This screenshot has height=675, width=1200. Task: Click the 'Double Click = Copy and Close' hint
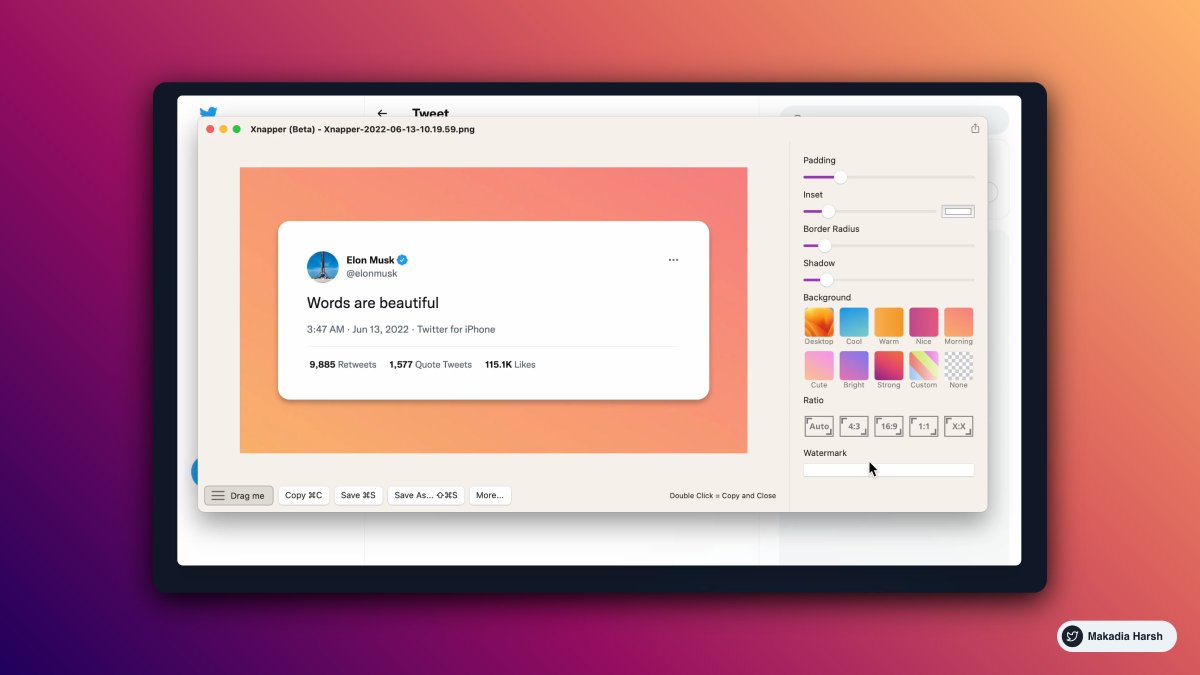pos(723,496)
